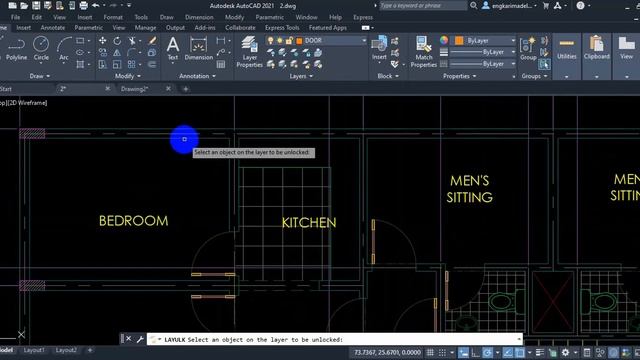
Task: Switch to the Layout1 tab
Action: coord(34,350)
